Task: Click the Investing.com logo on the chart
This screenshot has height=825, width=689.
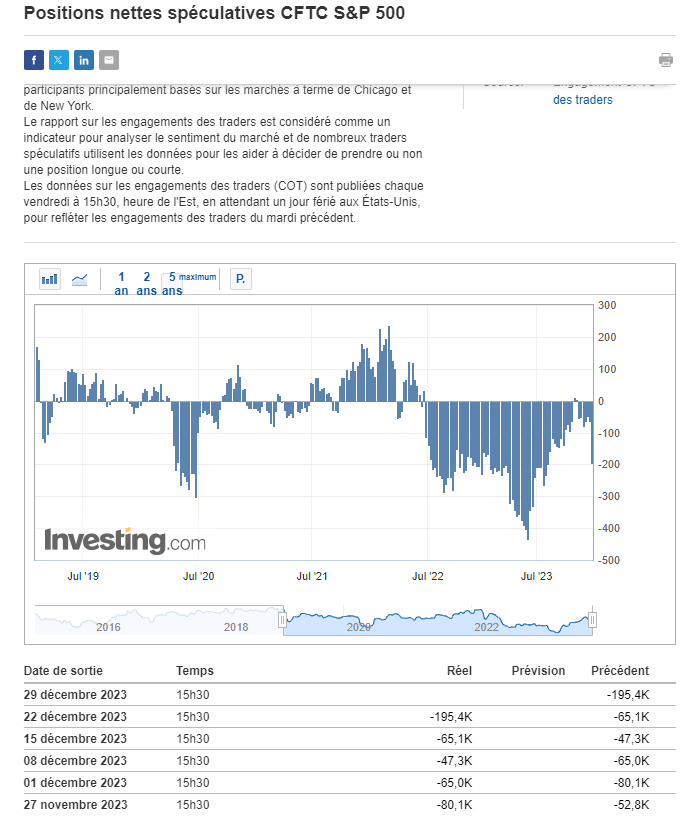Action: coord(125,541)
